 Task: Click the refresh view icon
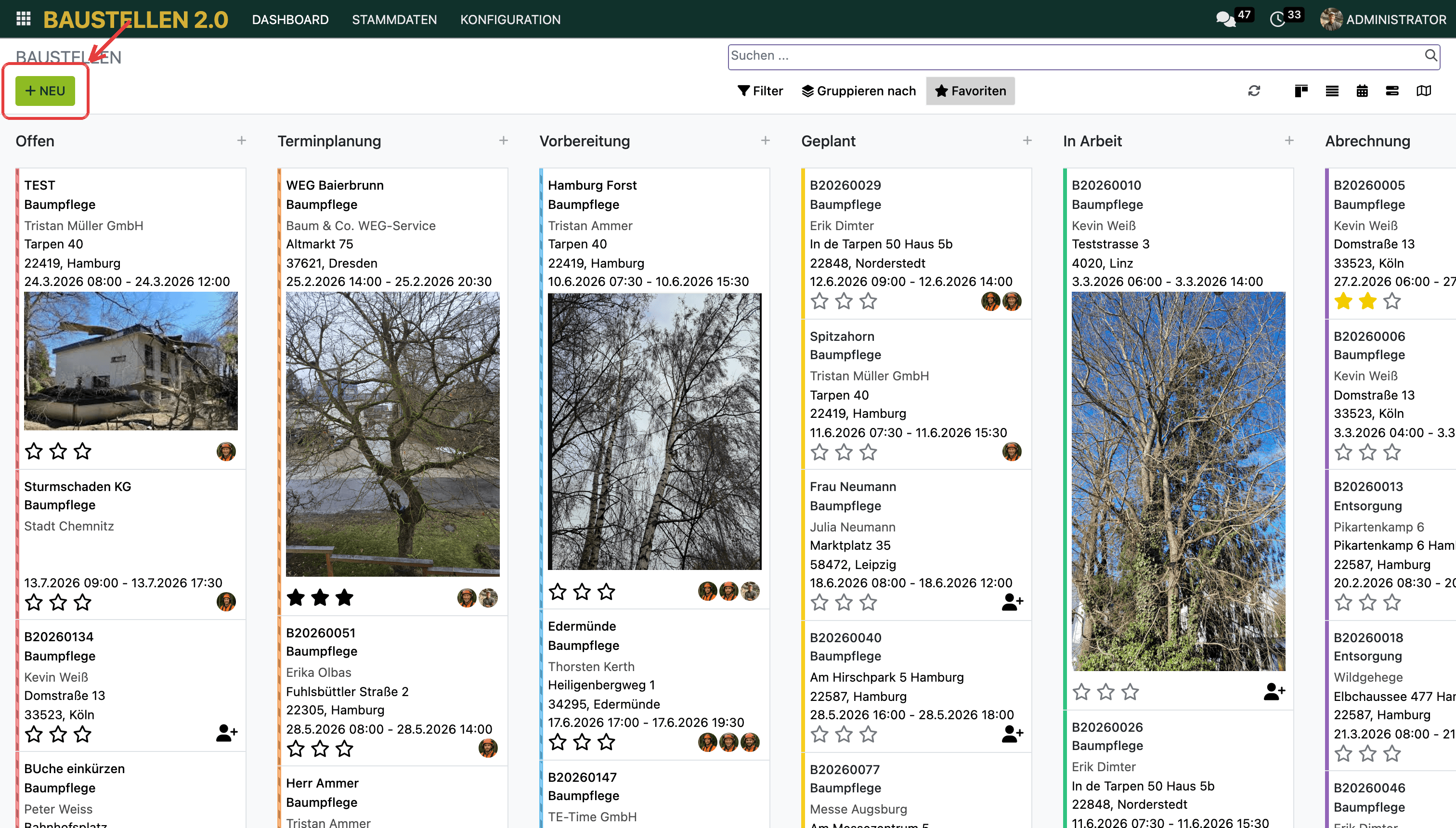tap(1253, 91)
